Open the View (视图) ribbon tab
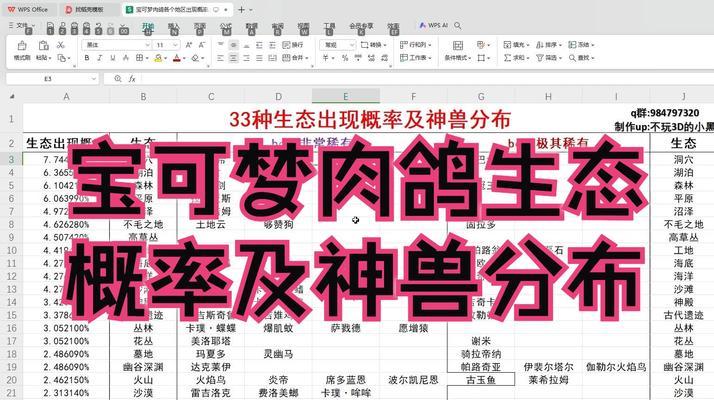This screenshot has height=400, width=714. coord(303,26)
